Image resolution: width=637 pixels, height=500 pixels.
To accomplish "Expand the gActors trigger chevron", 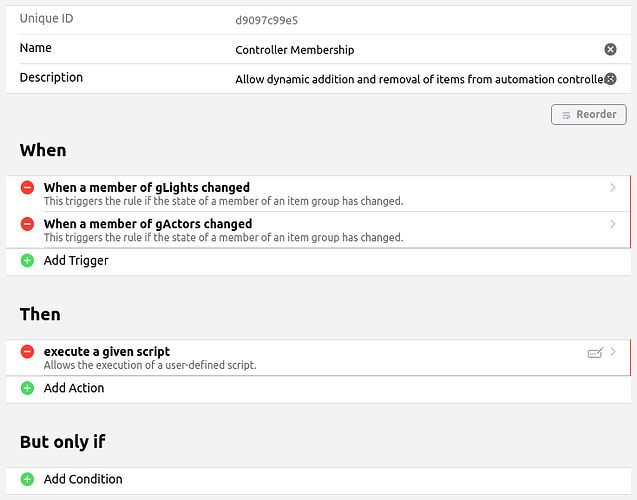I will click(x=613, y=224).
